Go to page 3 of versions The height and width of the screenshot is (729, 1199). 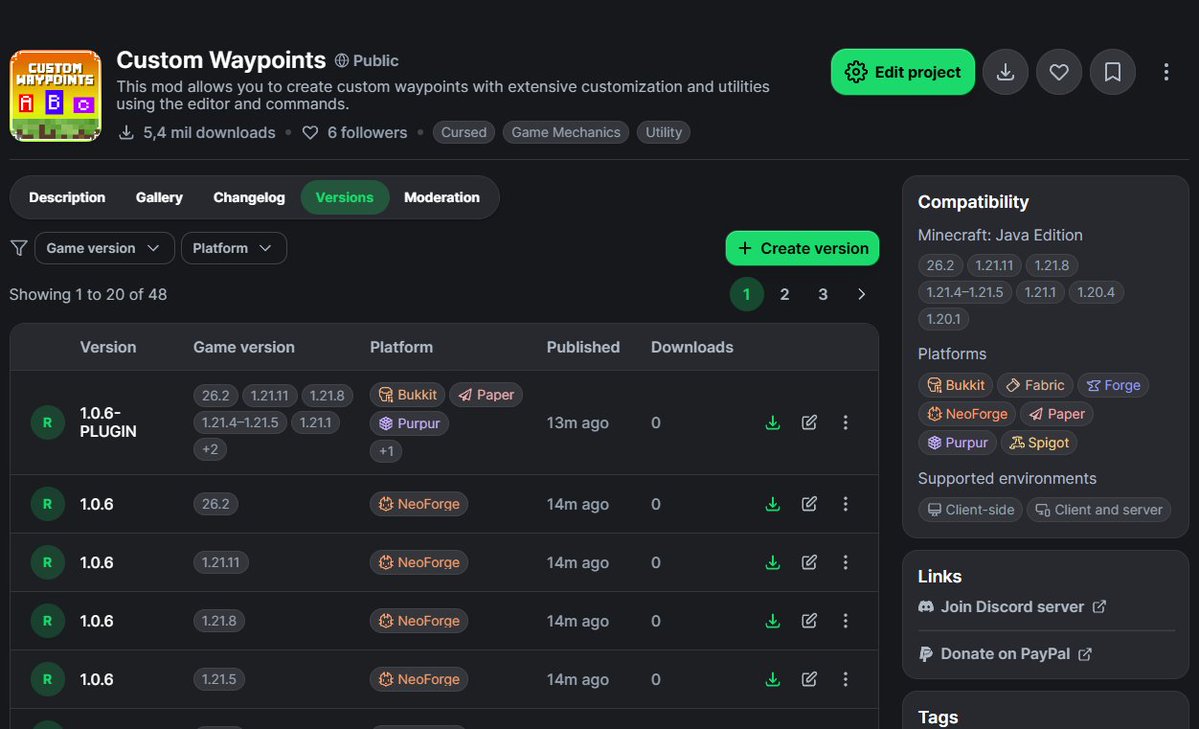[x=823, y=295]
